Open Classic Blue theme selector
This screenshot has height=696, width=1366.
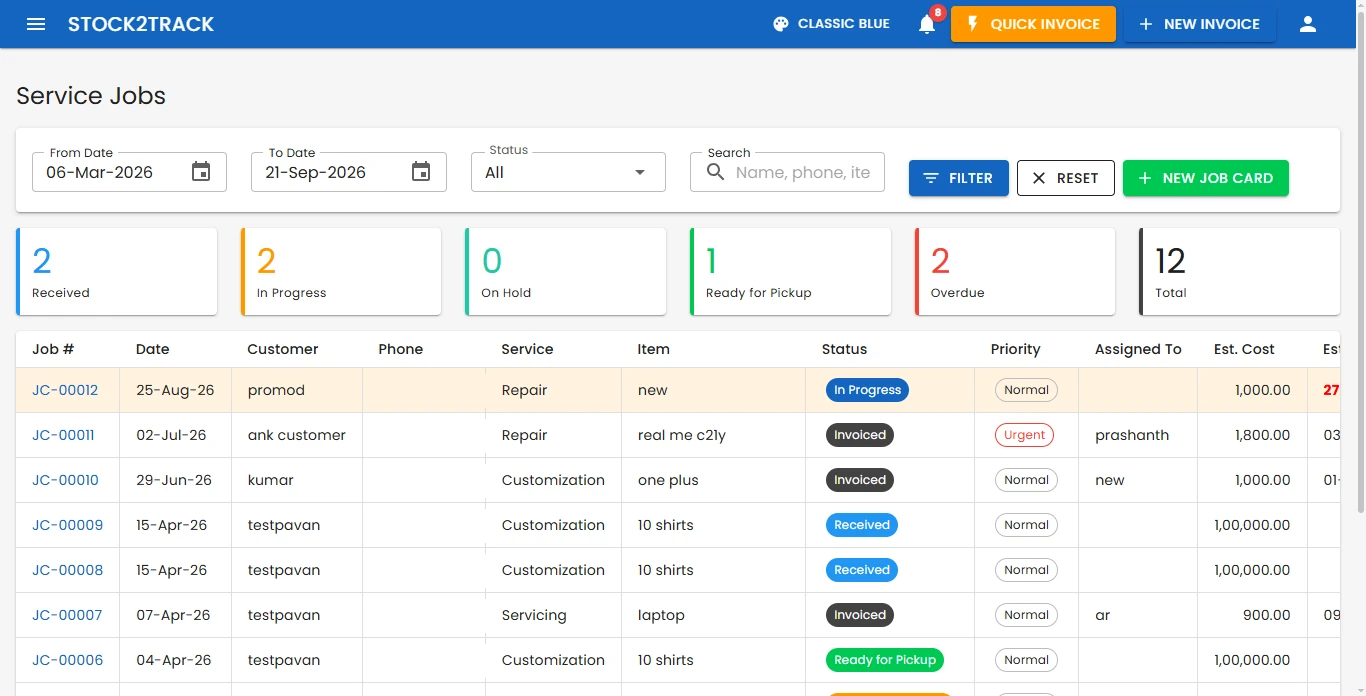(831, 24)
